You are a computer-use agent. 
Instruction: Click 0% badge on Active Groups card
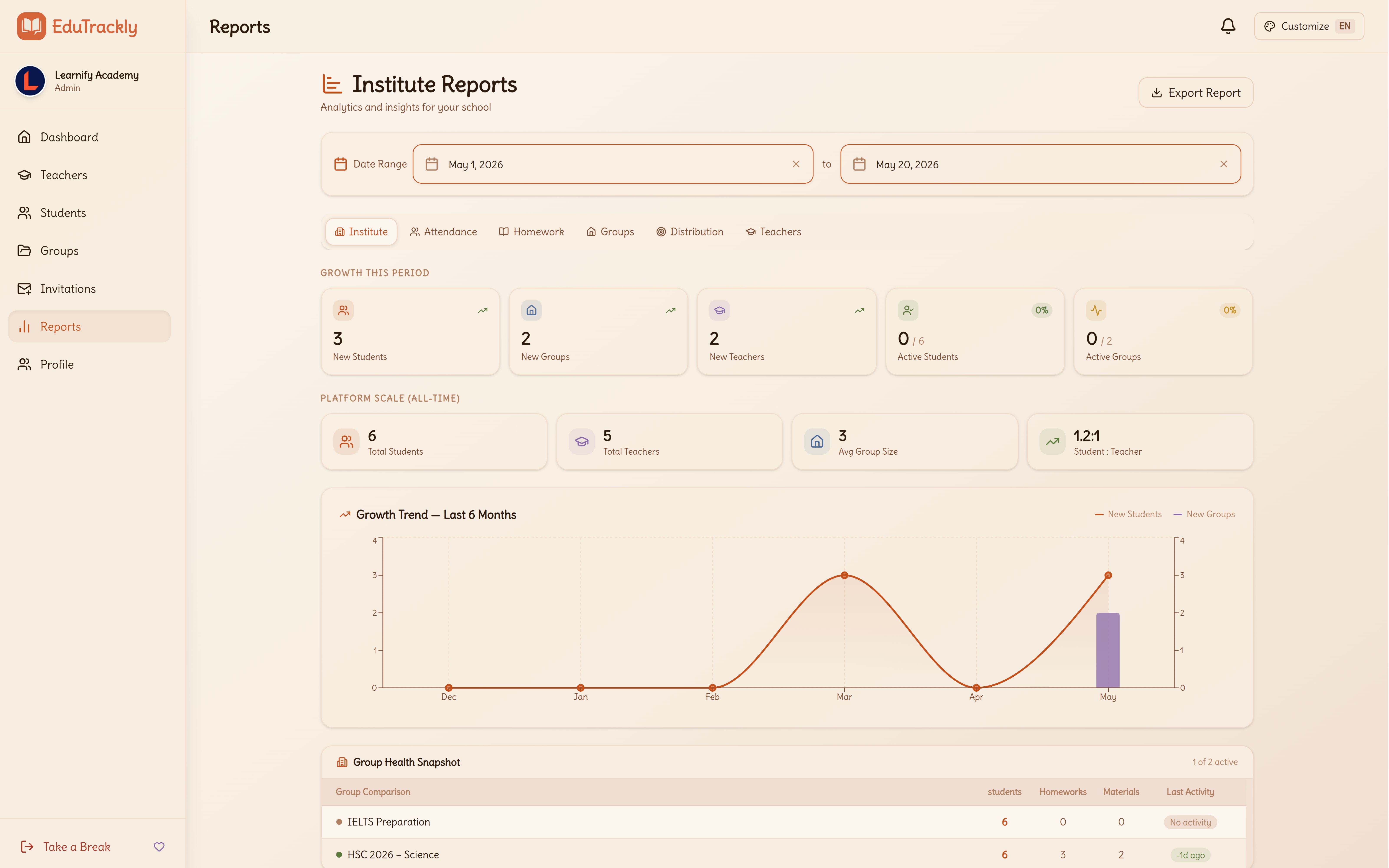pos(1229,311)
